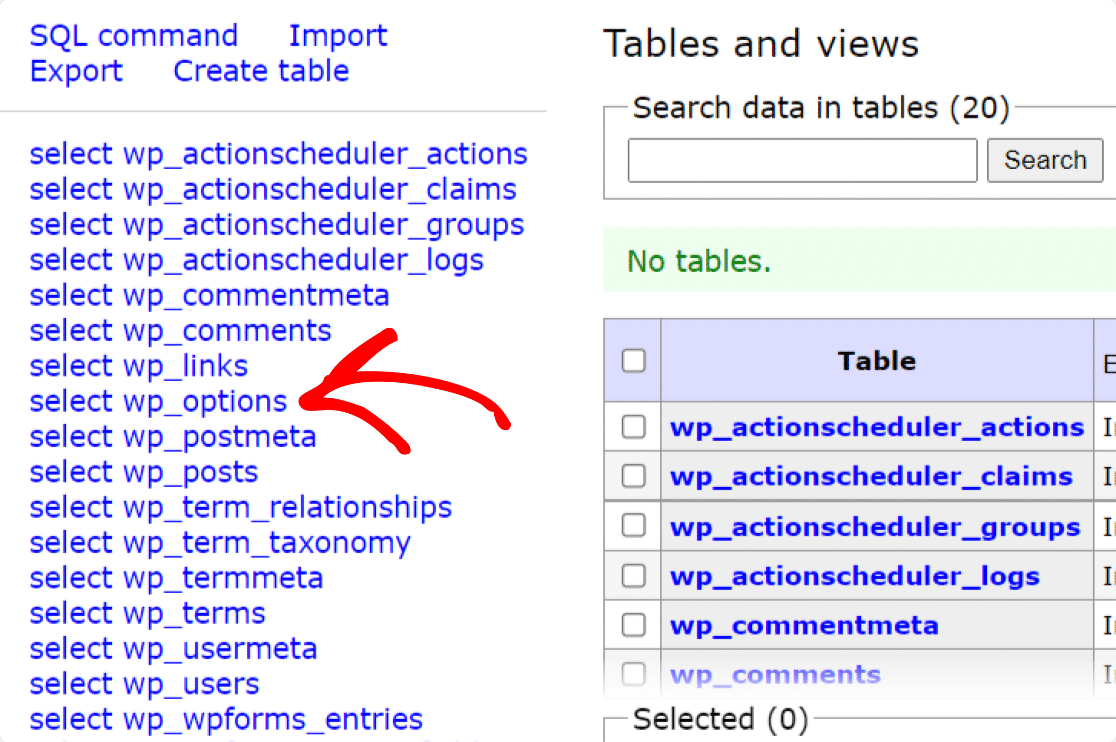Open wp_actionscheduler_actions in the sidebar list
This screenshot has height=742, width=1116.
pyautogui.click(x=325, y=155)
